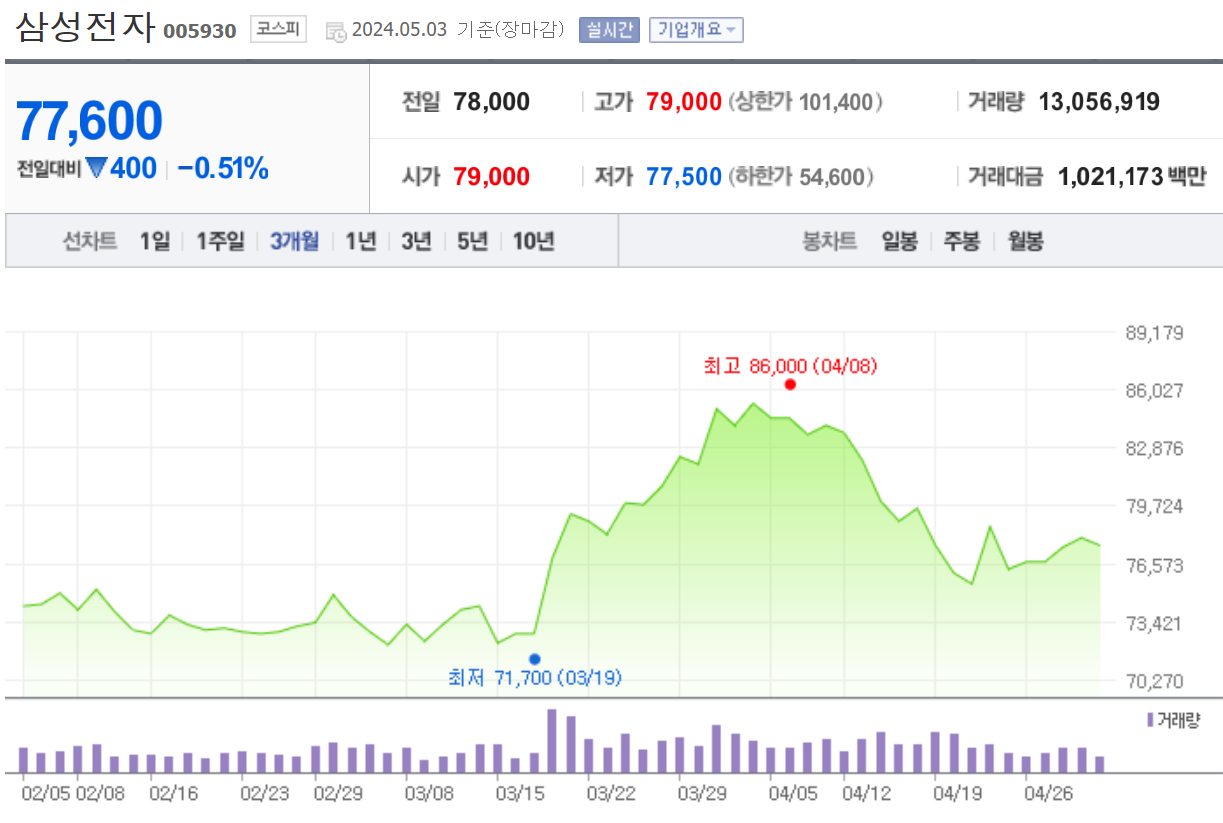Click the 저가 value 77,500
This screenshot has height=823, width=1223.
[684, 177]
